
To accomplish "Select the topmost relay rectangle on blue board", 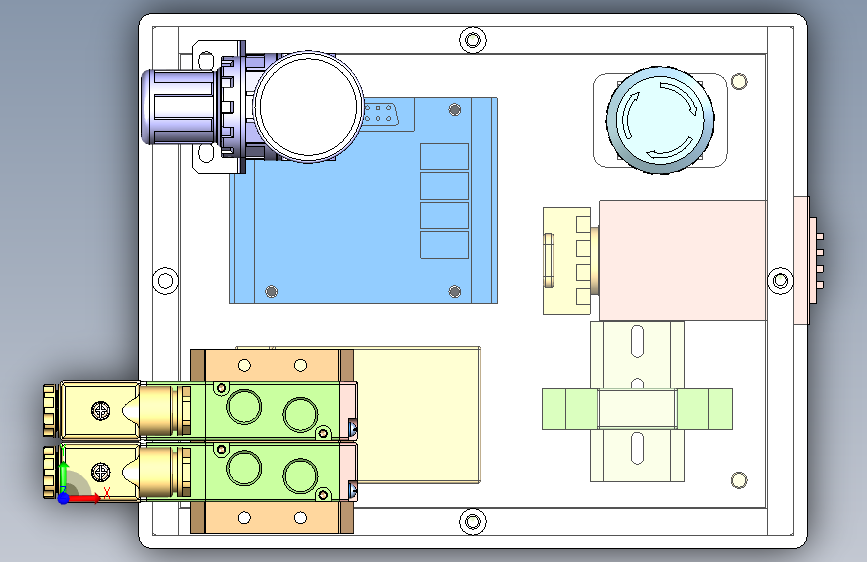I will pyautogui.click(x=445, y=157).
